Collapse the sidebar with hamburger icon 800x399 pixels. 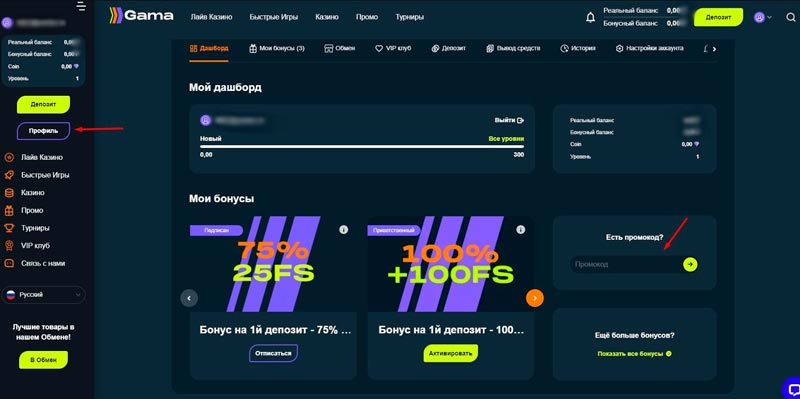[x=81, y=7]
